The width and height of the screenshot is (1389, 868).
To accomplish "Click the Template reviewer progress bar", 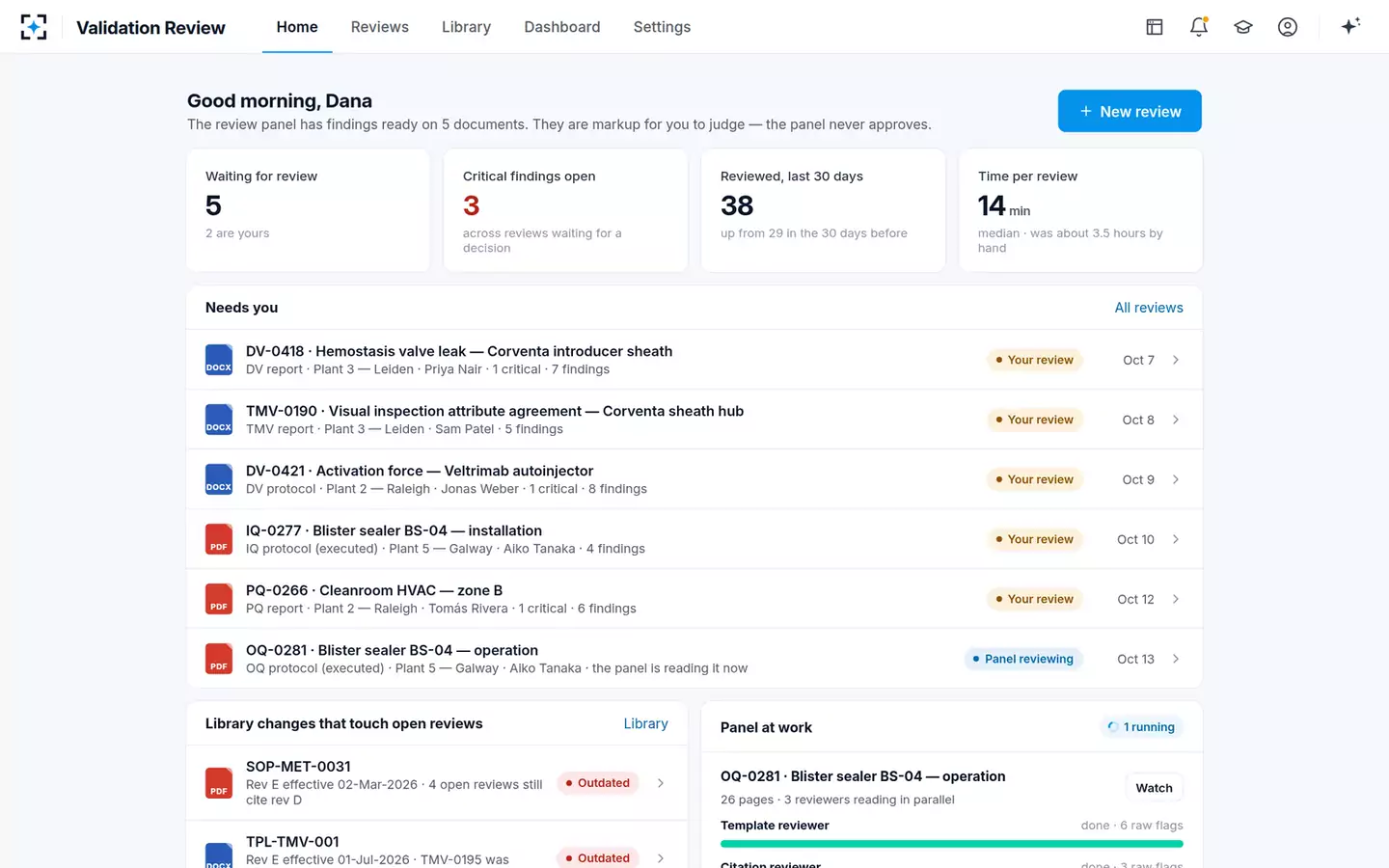I will pyautogui.click(x=952, y=844).
